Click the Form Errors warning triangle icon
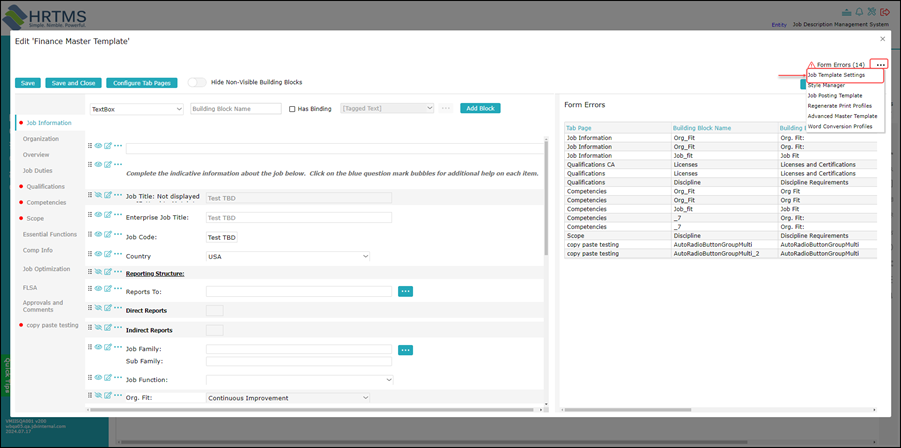The height and width of the screenshot is (448, 901). (811, 65)
